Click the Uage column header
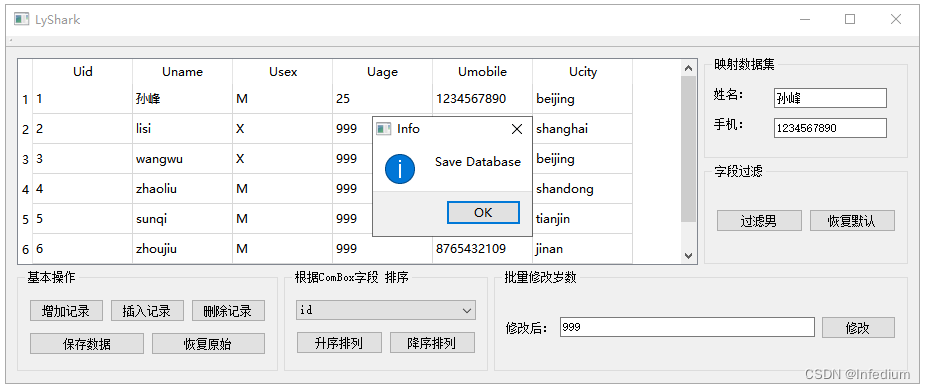This screenshot has width=925, height=389. [382, 71]
